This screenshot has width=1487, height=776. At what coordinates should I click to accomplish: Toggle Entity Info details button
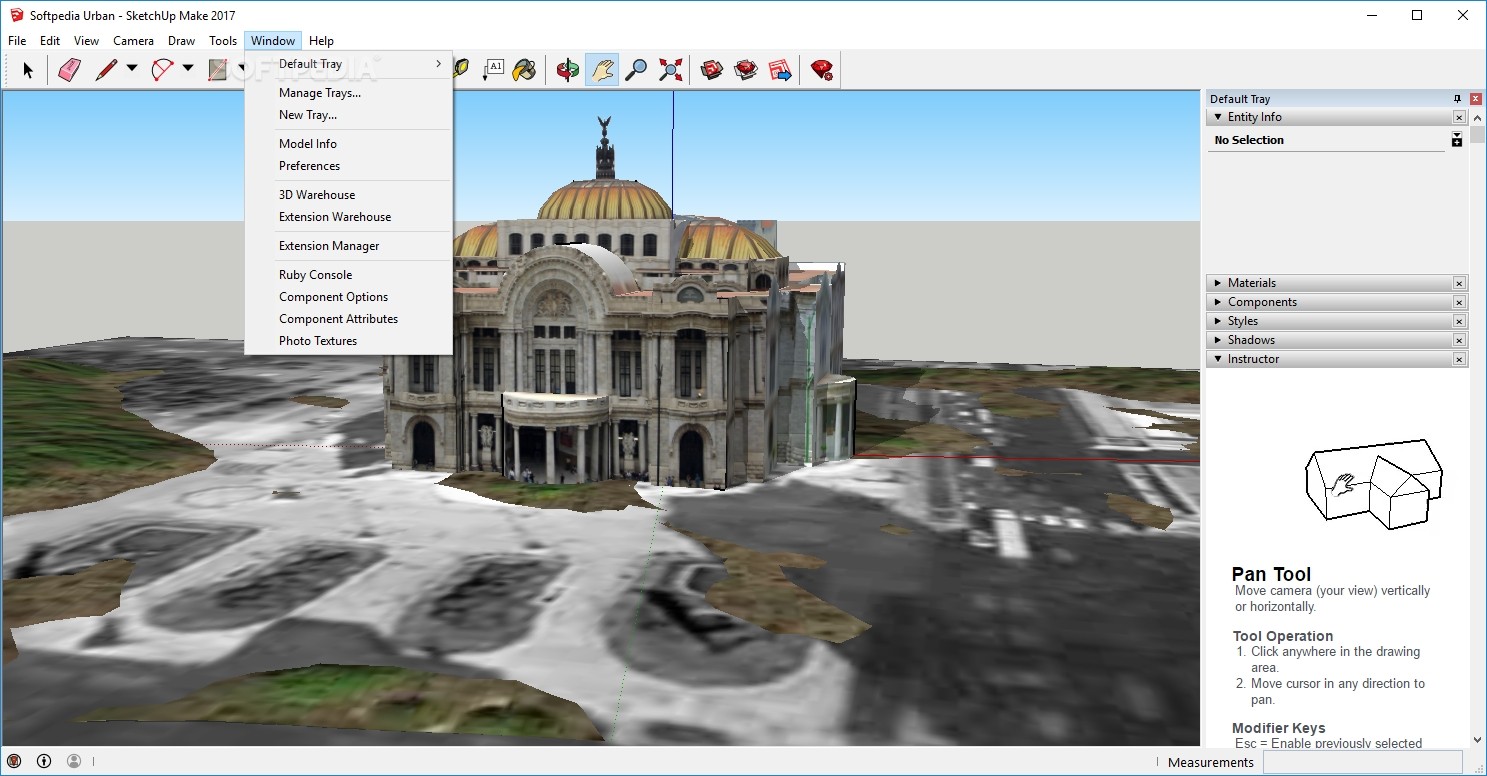pos(1457,140)
